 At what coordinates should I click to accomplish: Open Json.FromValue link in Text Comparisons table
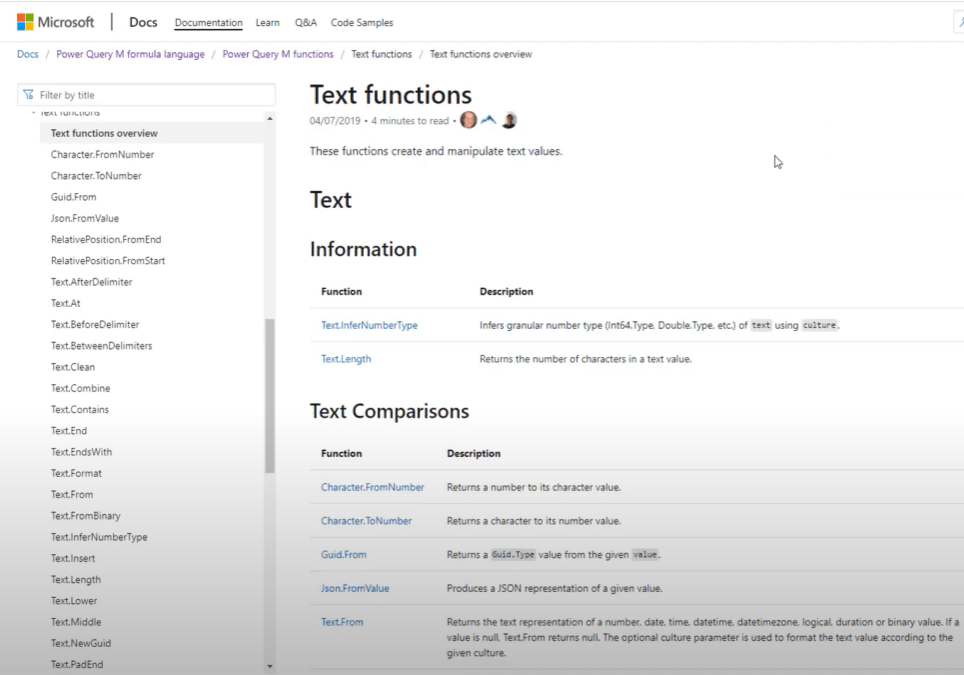(x=355, y=588)
